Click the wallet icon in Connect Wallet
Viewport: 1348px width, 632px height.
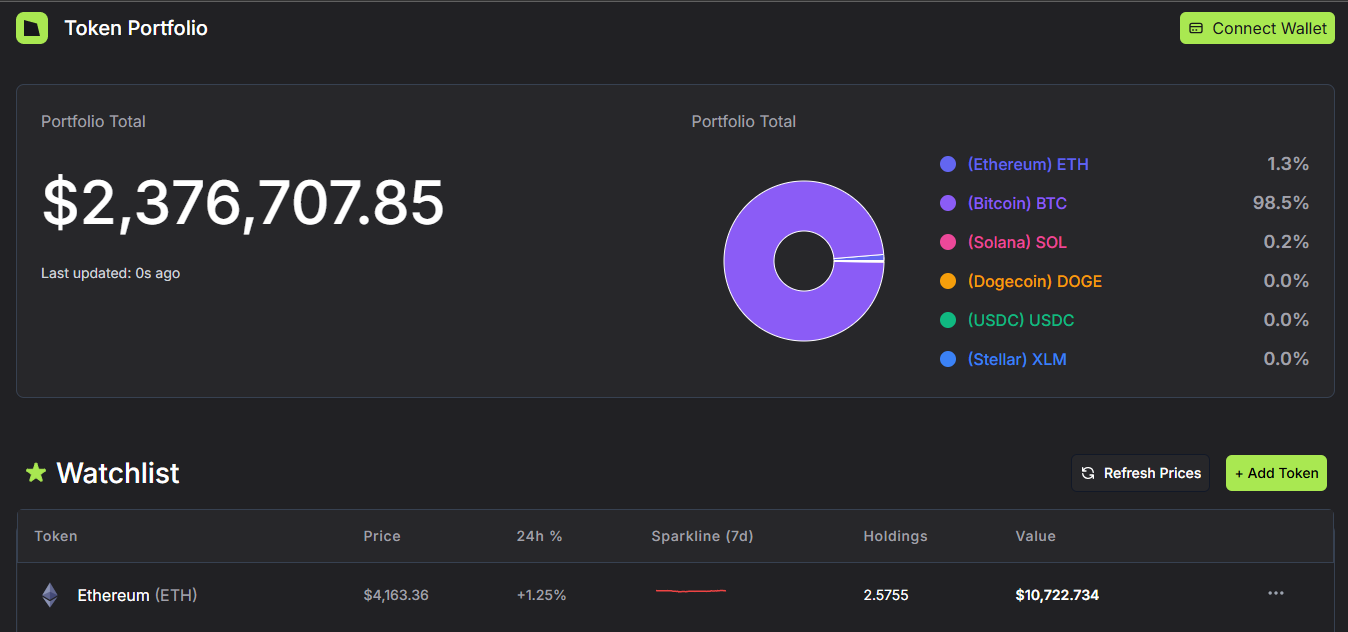1196,28
